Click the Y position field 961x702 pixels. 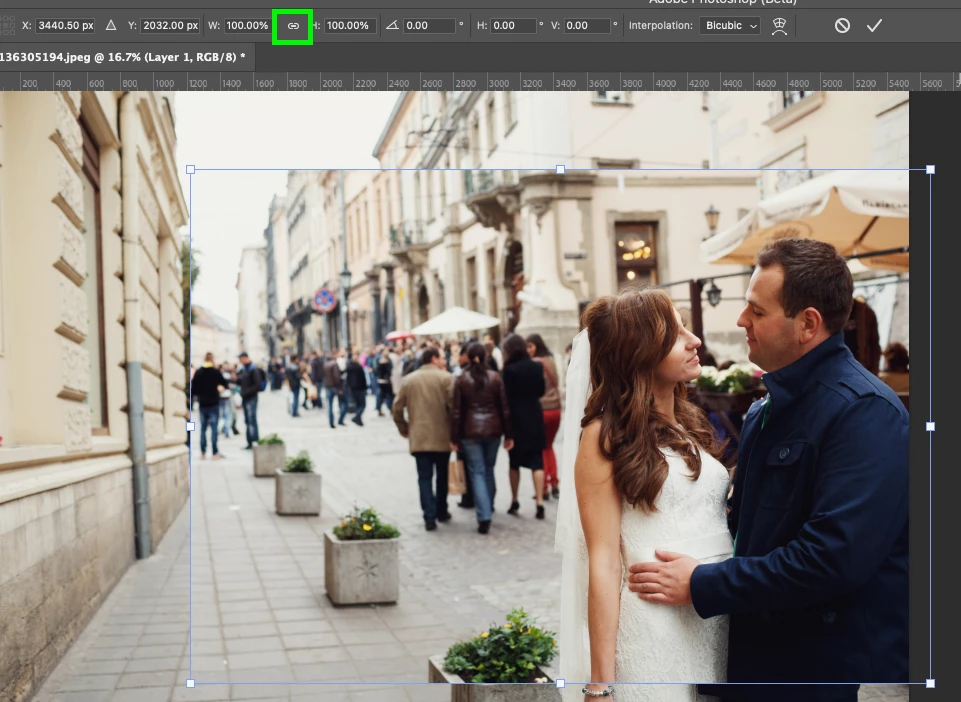(x=170, y=26)
